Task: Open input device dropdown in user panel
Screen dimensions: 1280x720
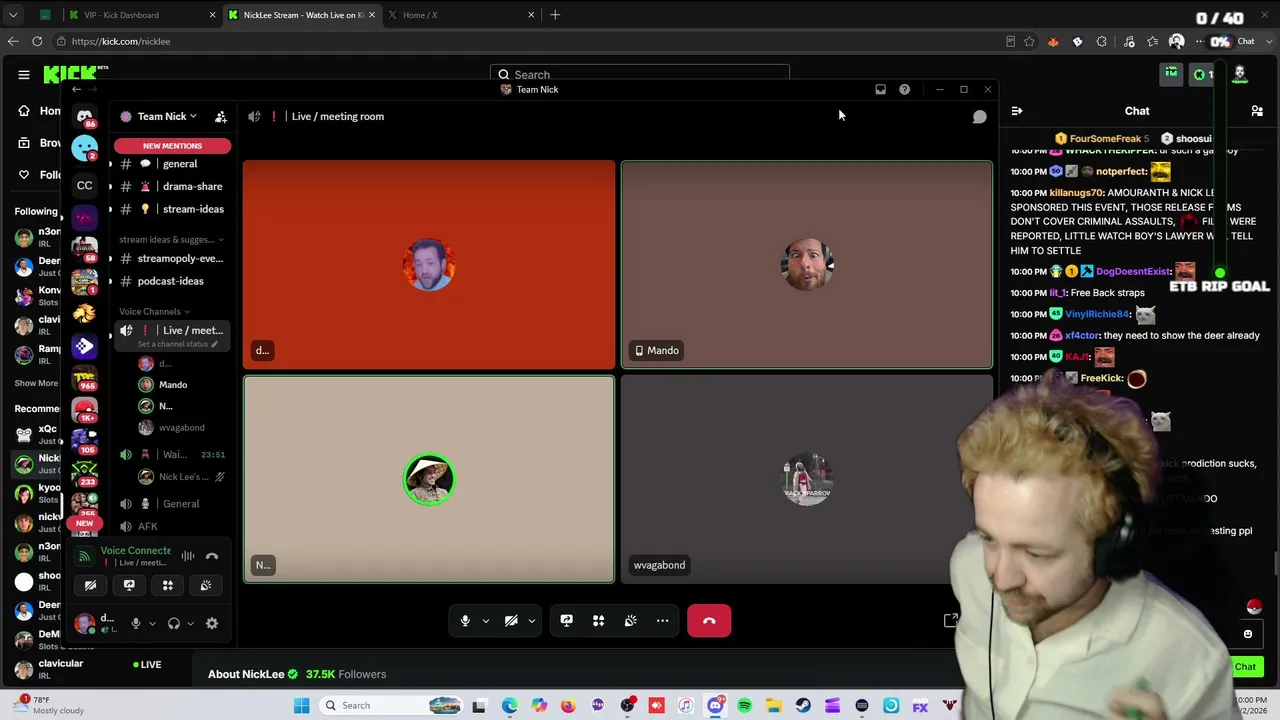Action: [152, 623]
